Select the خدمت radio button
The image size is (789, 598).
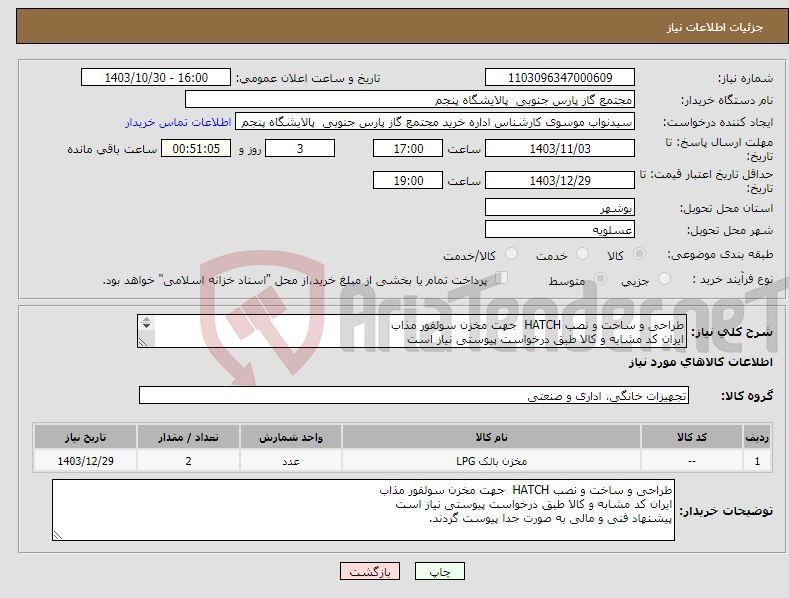(x=582, y=254)
